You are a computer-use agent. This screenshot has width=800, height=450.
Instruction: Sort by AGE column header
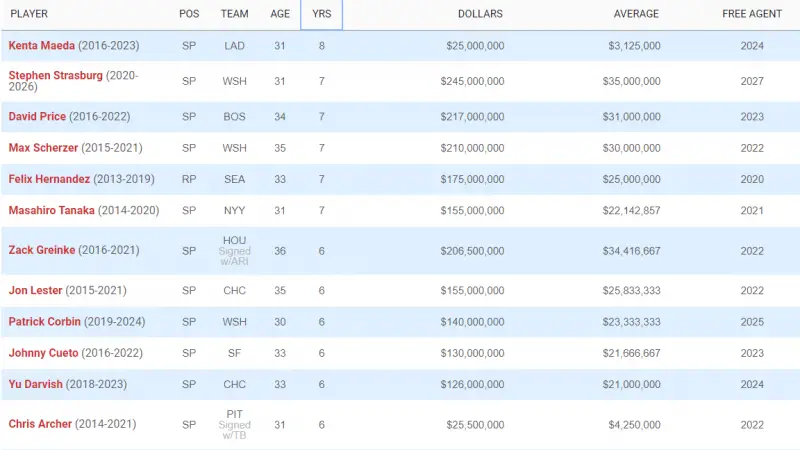coord(280,14)
